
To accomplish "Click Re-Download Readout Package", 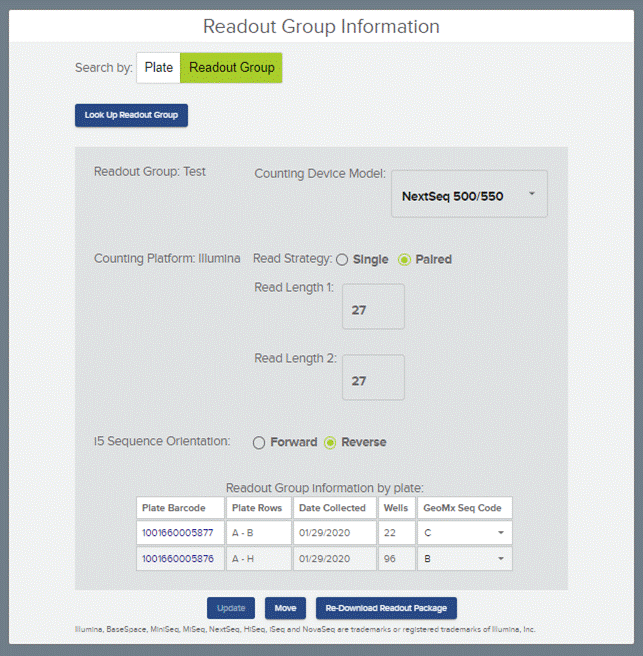I will [386, 608].
